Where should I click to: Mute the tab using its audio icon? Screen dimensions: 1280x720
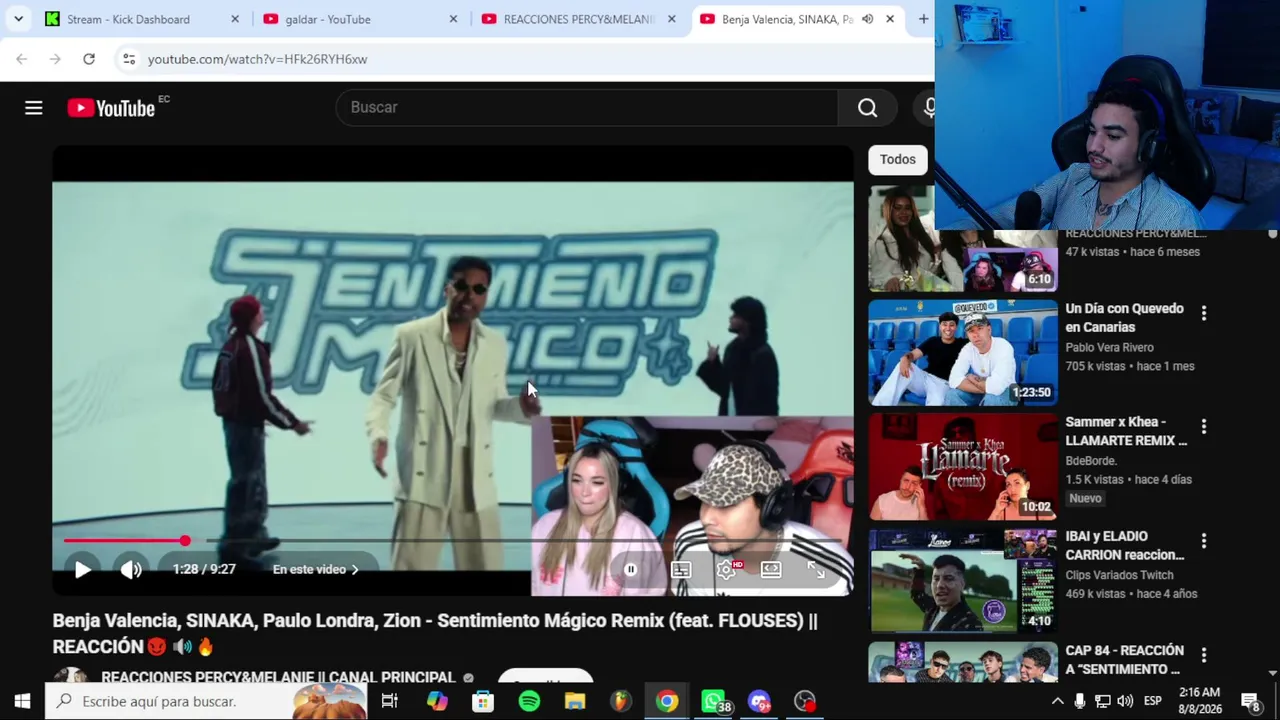point(867,19)
